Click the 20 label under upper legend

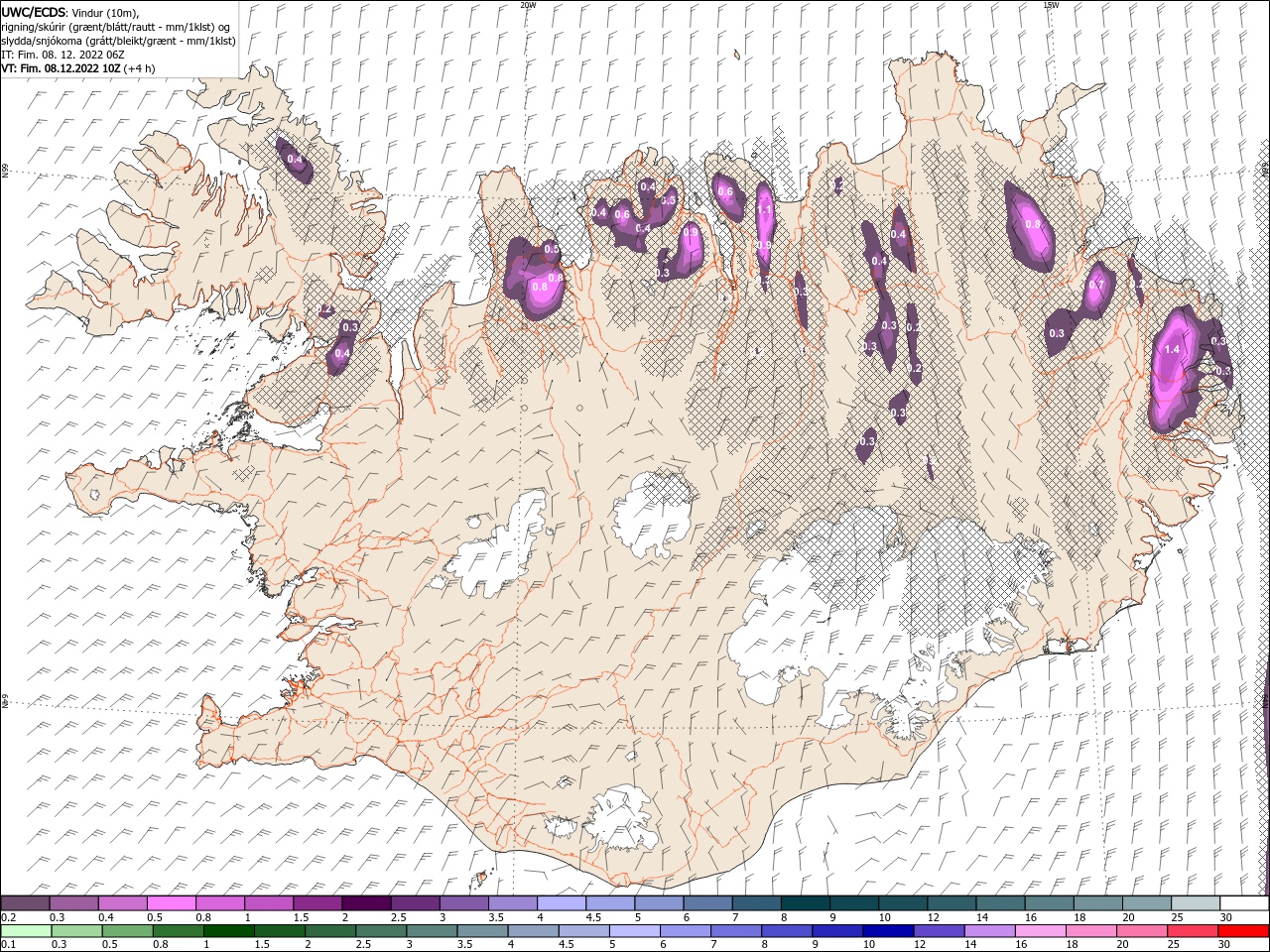click(x=1128, y=917)
